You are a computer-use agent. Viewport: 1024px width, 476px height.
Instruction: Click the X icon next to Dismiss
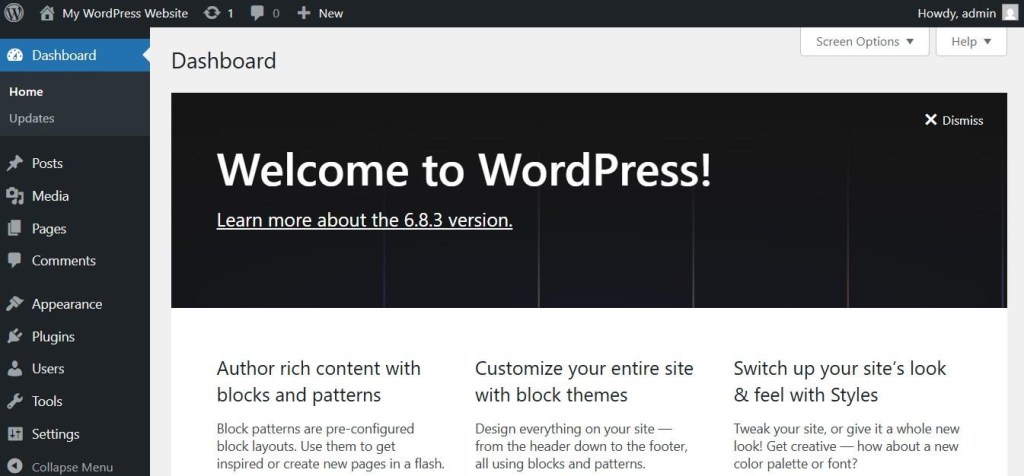[x=931, y=119]
